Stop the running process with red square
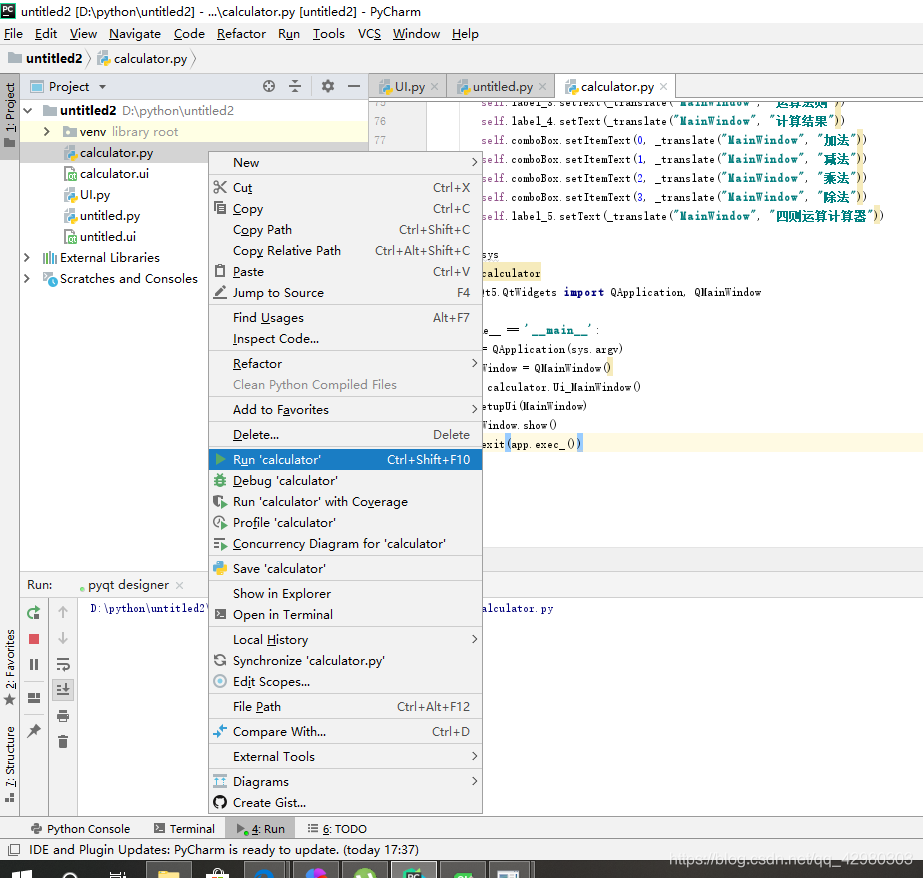 coord(34,639)
